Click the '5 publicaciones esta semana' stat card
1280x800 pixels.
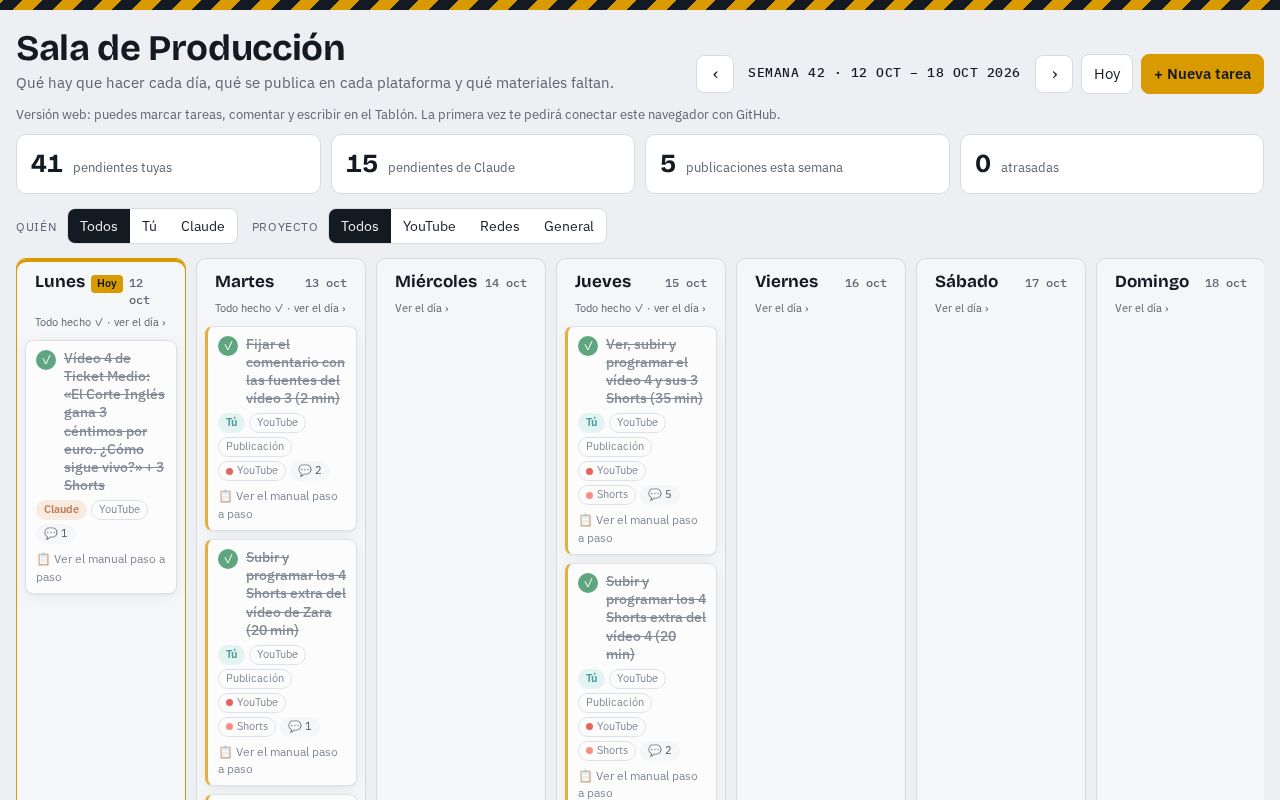[797, 164]
